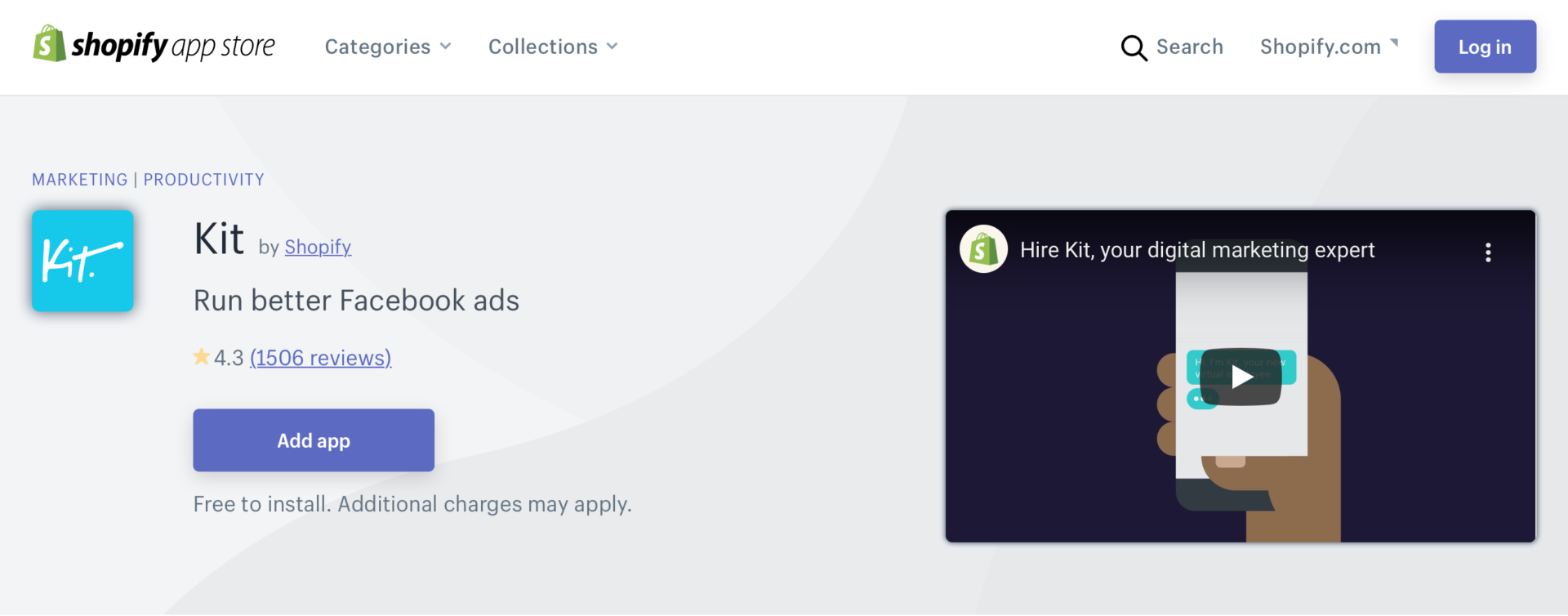This screenshot has width=1568, height=616.
Task: Click the chevron next to Collections
Action: tap(612, 47)
